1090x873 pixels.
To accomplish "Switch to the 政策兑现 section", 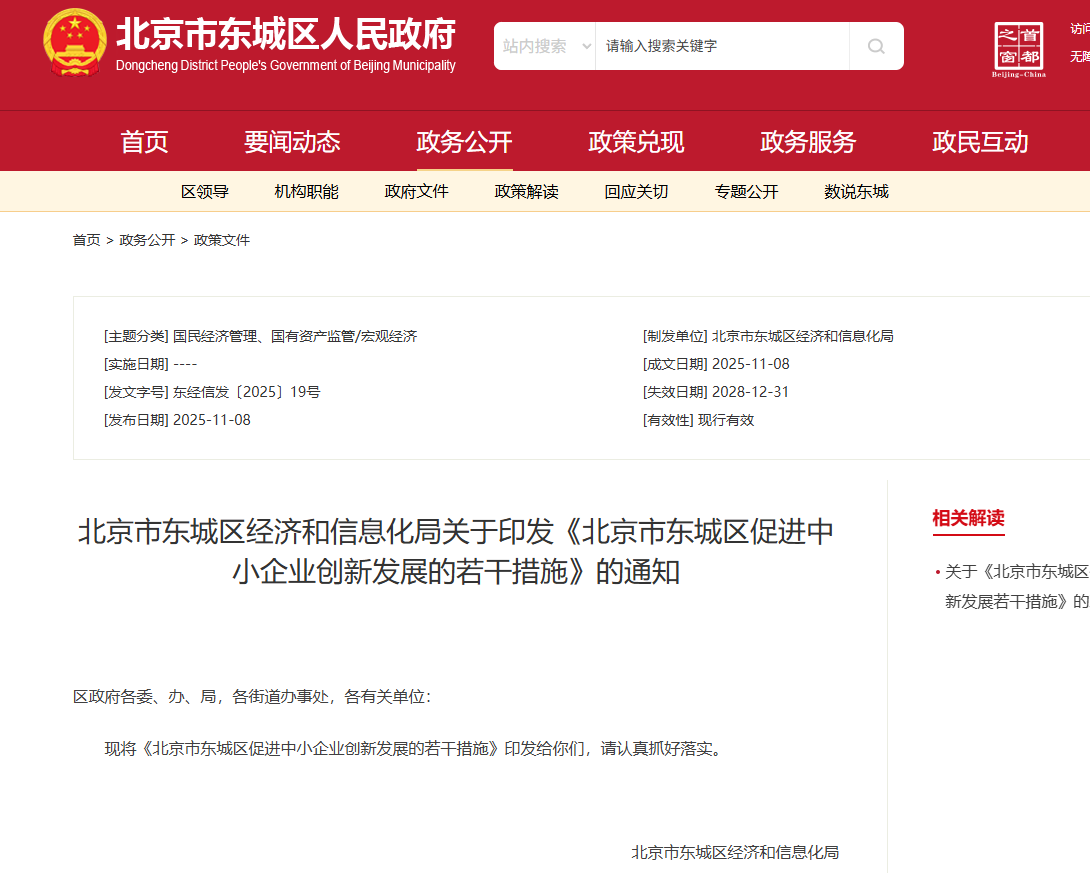I will 636,141.
